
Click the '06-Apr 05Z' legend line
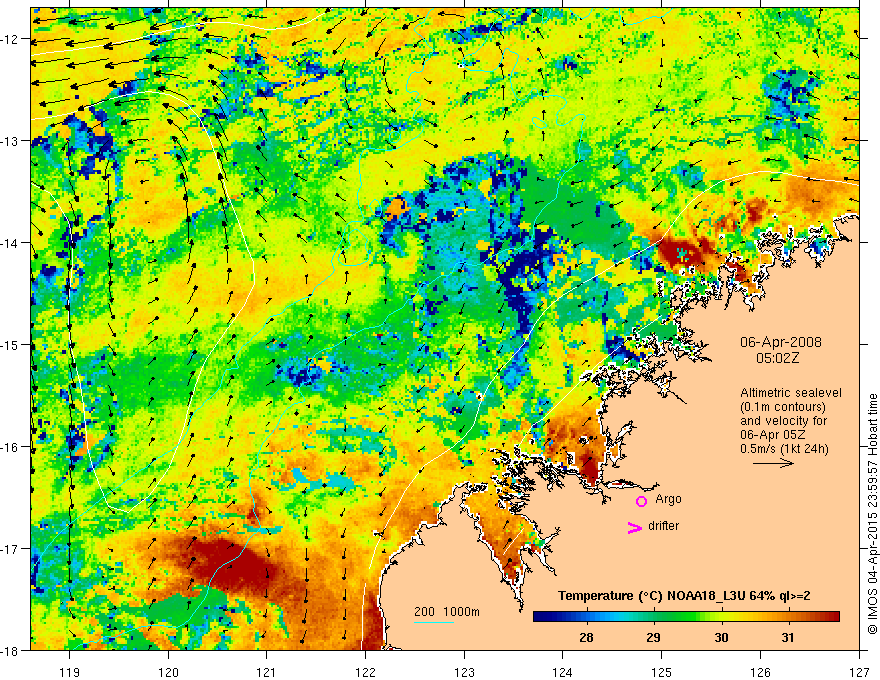[x=772, y=434]
